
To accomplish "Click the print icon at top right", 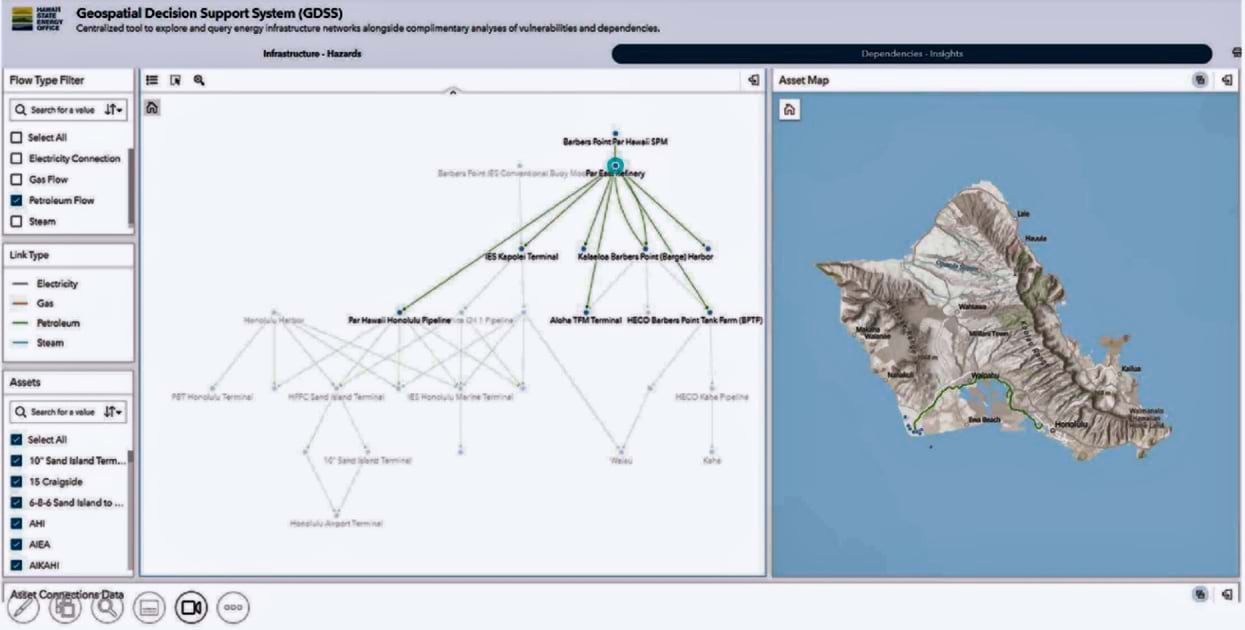I will [x=1237, y=53].
